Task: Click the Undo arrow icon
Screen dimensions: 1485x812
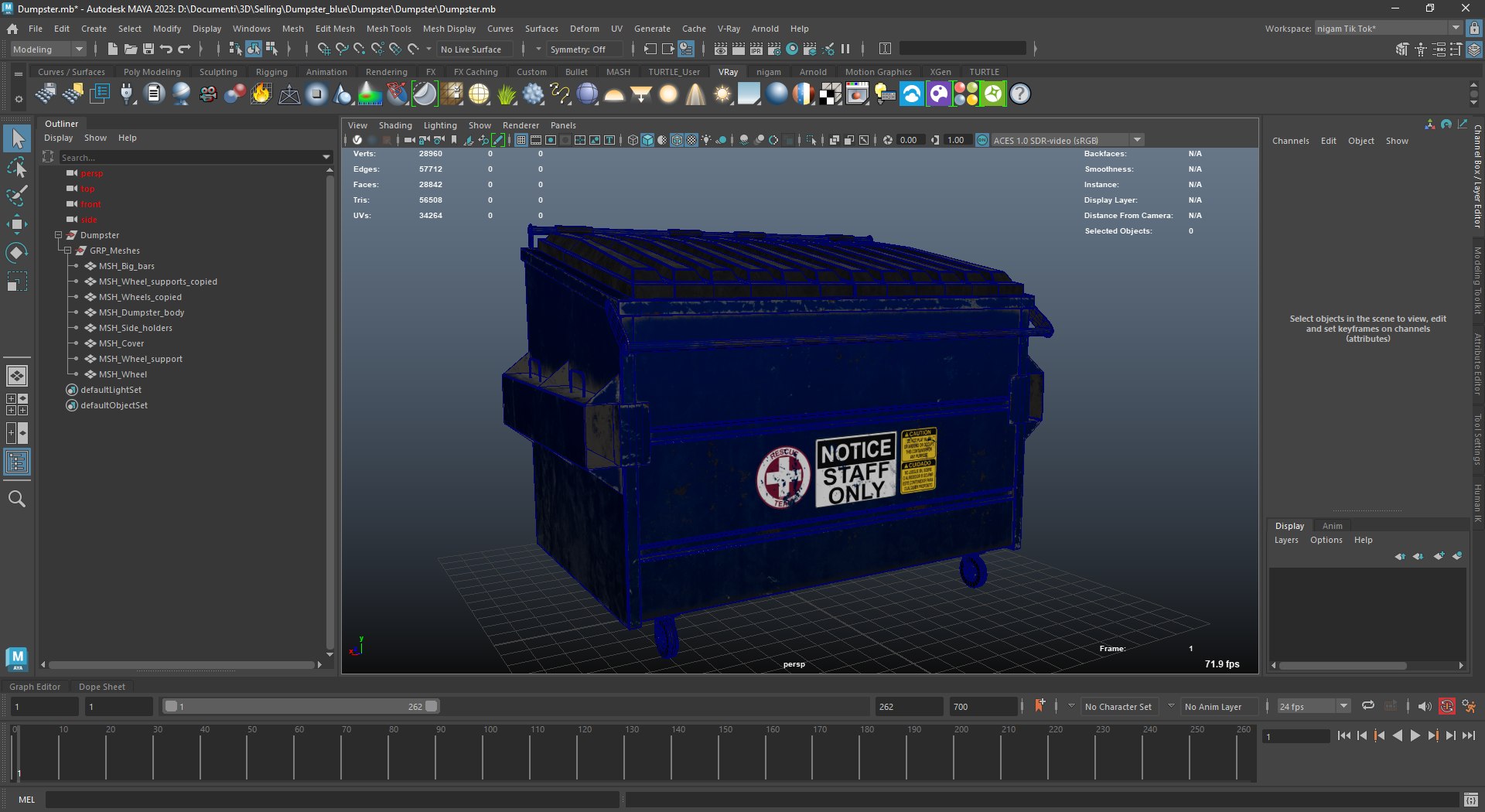Action: pyautogui.click(x=166, y=49)
